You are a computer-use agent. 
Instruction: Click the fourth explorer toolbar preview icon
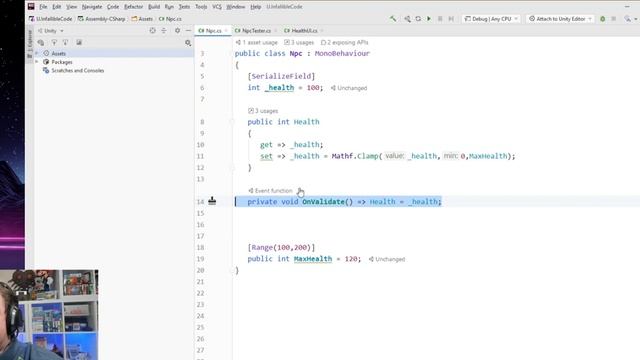point(79,42)
